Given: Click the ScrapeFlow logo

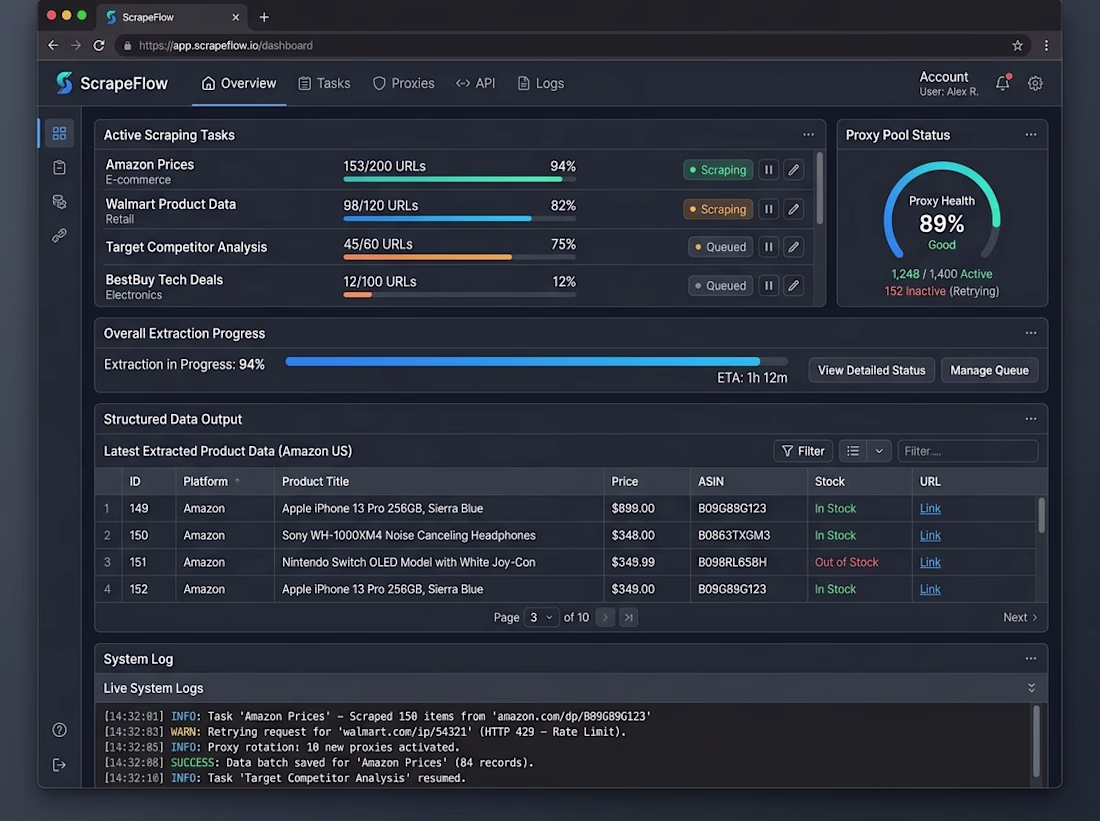Looking at the screenshot, I should click(x=112, y=83).
